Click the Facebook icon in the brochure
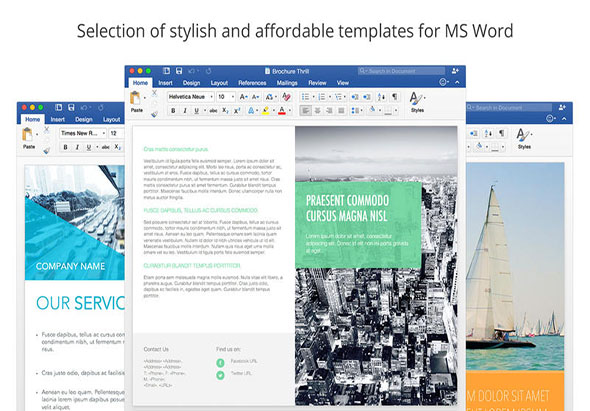The image size is (590, 411). click(220, 363)
